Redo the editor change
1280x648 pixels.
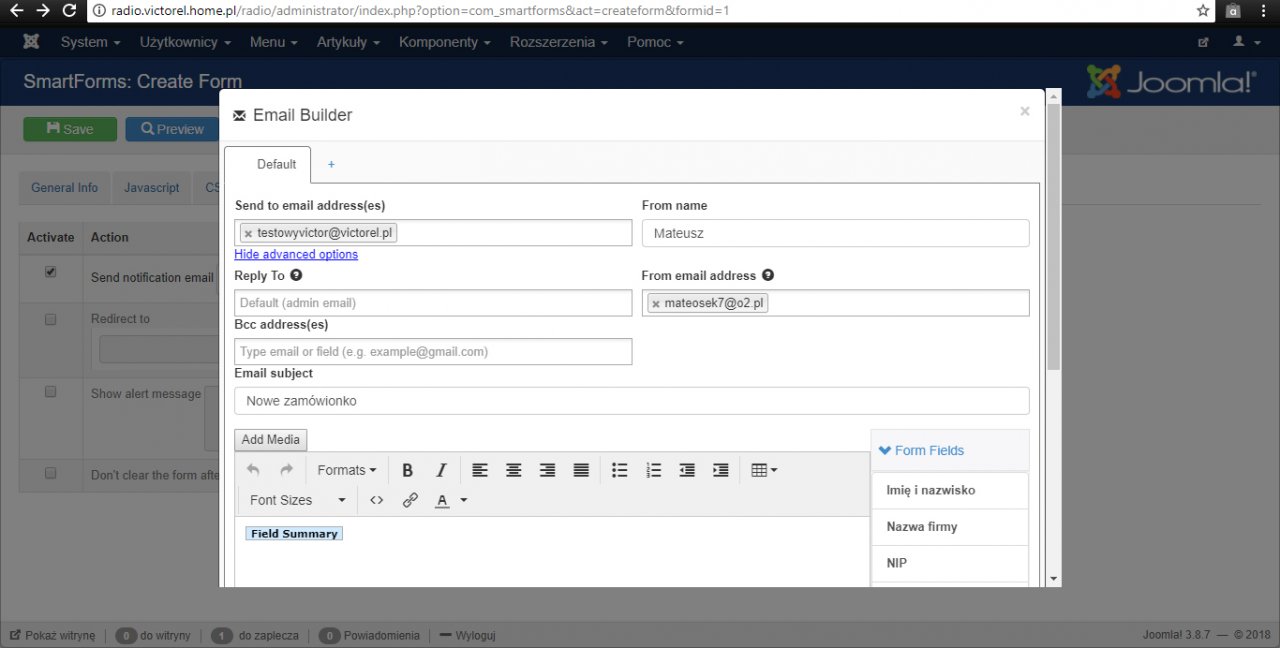pos(286,470)
